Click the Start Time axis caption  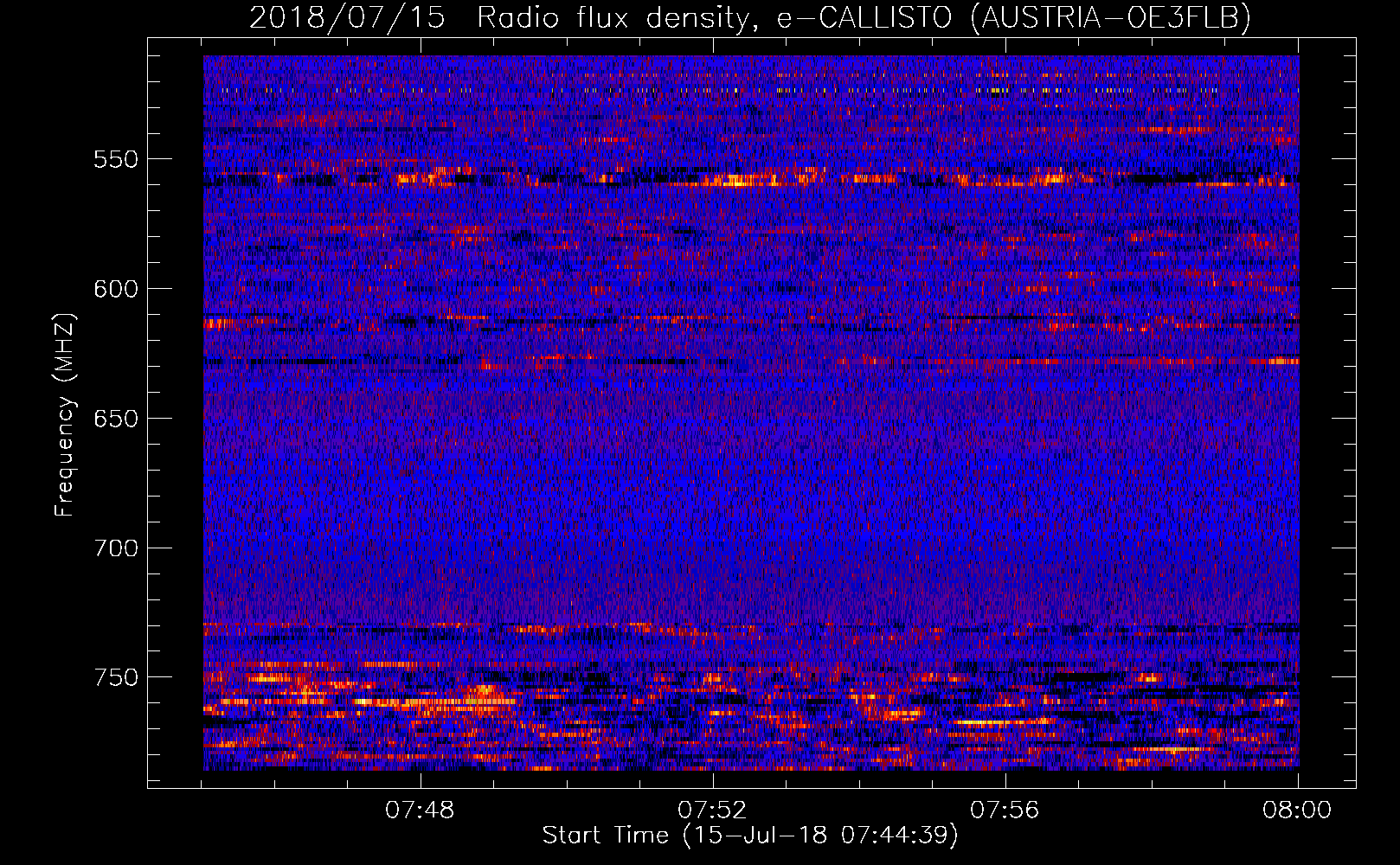tap(750, 836)
